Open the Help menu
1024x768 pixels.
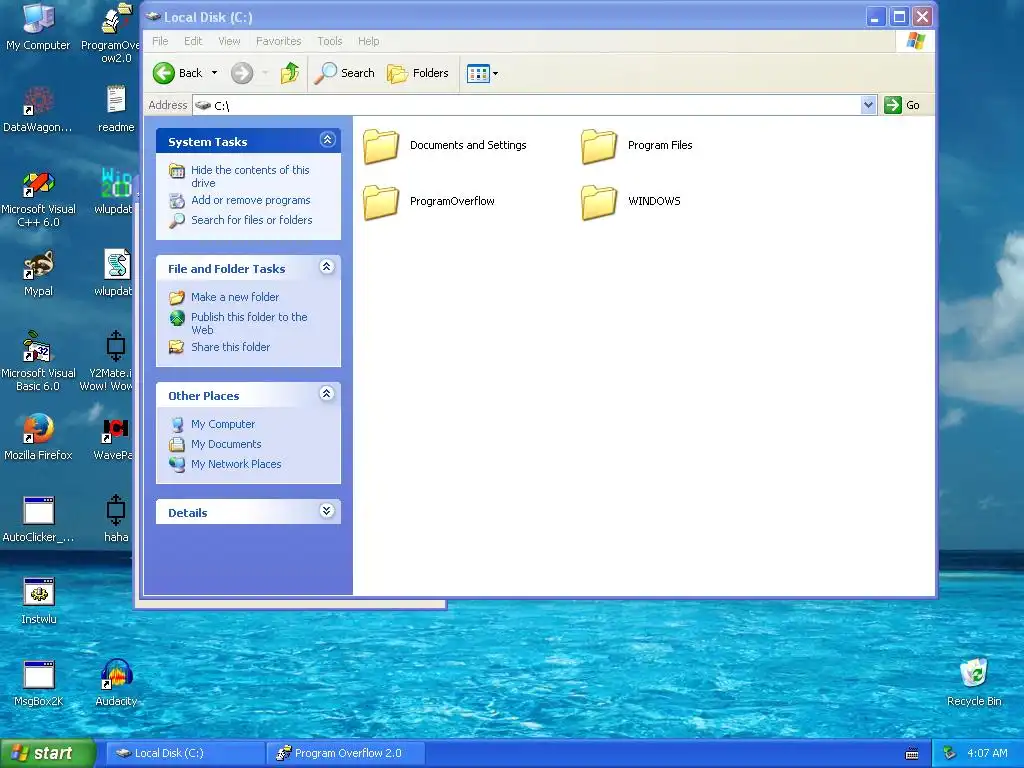coord(368,41)
